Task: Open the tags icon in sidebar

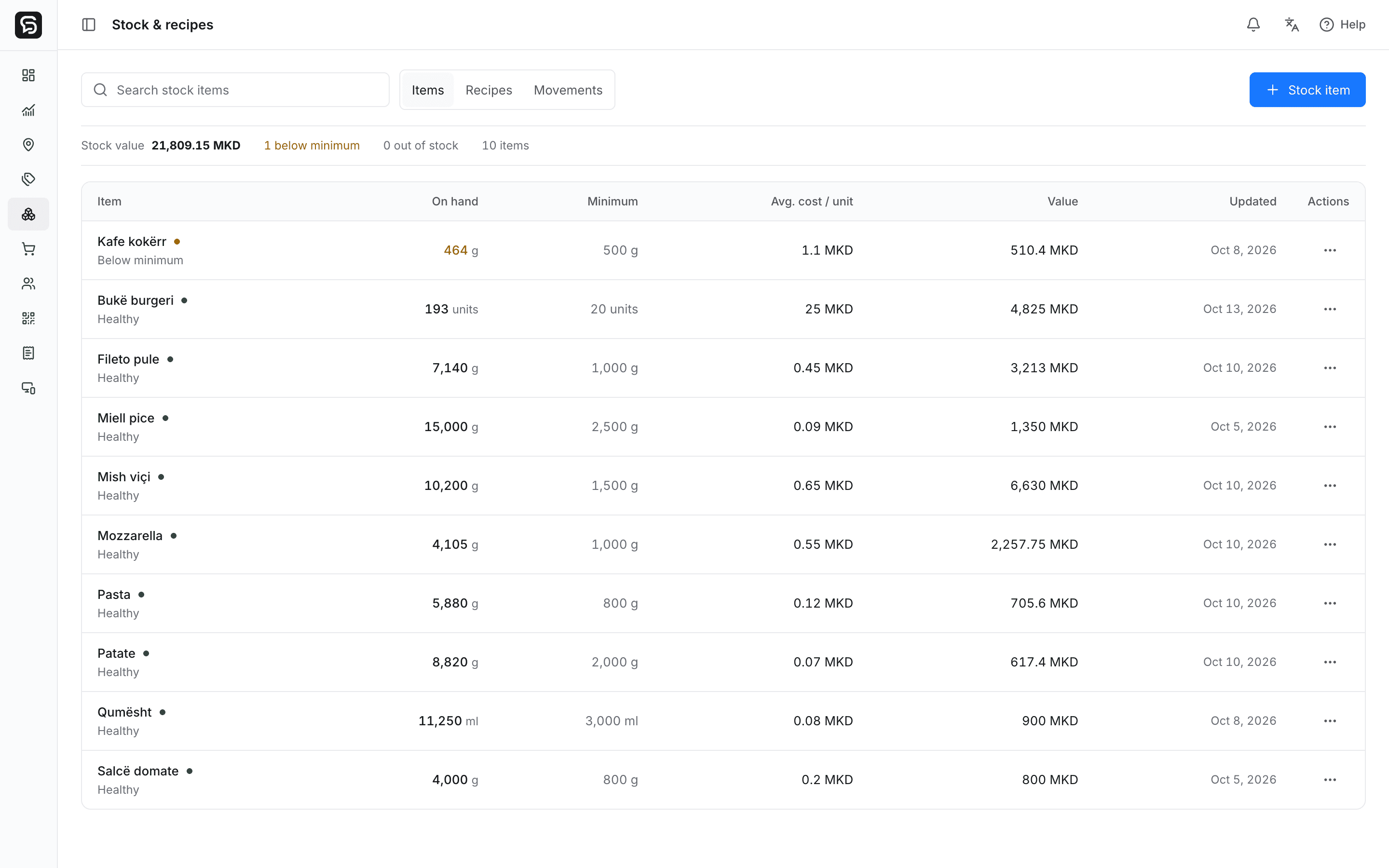Action: (x=28, y=179)
